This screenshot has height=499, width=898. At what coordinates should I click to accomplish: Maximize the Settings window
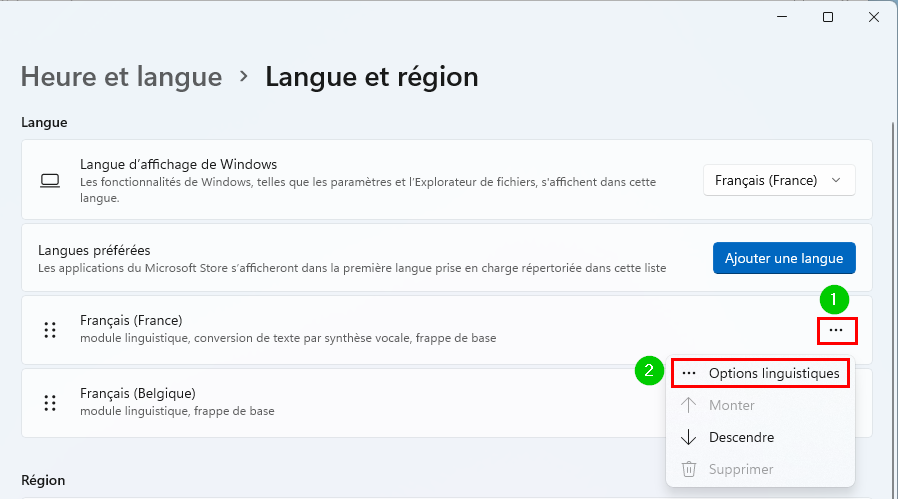point(828,17)
